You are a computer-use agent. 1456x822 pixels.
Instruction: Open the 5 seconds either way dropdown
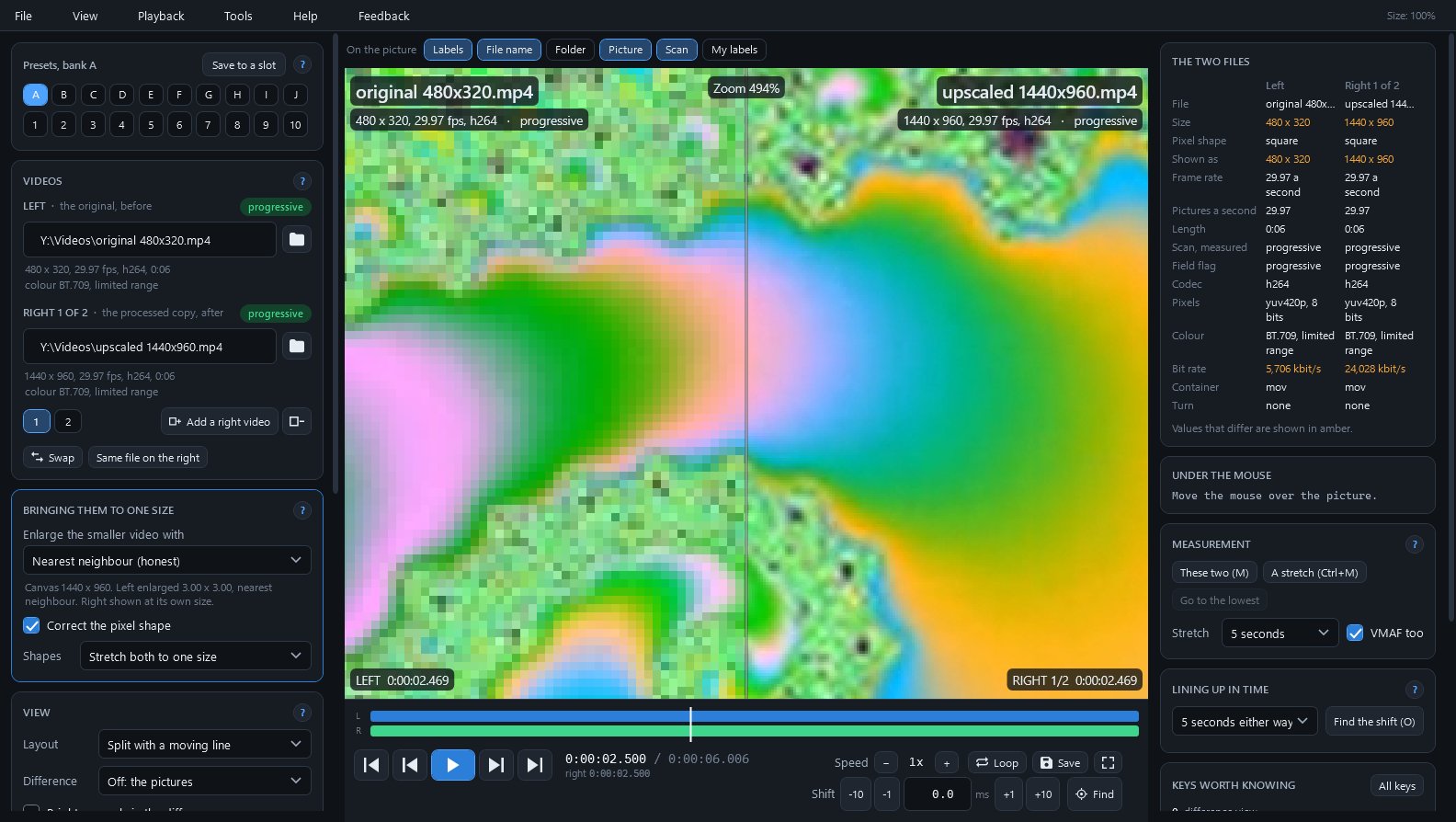pos(1245,722)
